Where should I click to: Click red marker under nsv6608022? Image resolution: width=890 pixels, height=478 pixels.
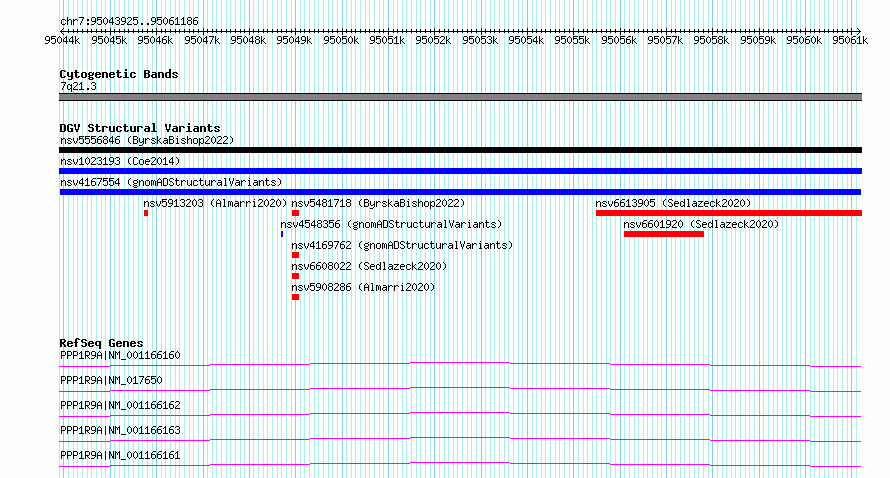(x=295, y=276)
